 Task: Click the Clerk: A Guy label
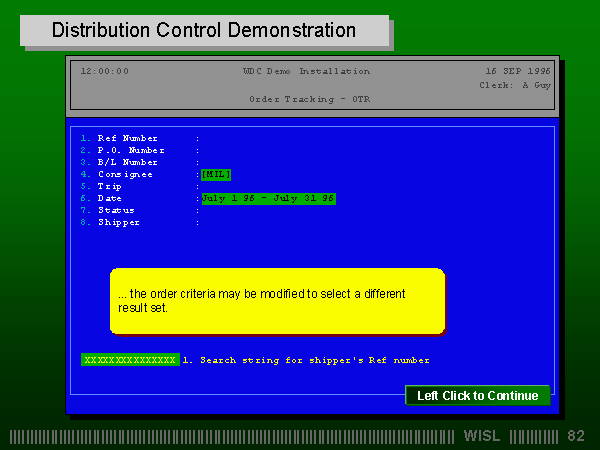pyautogui.click(x=515, y=85)
